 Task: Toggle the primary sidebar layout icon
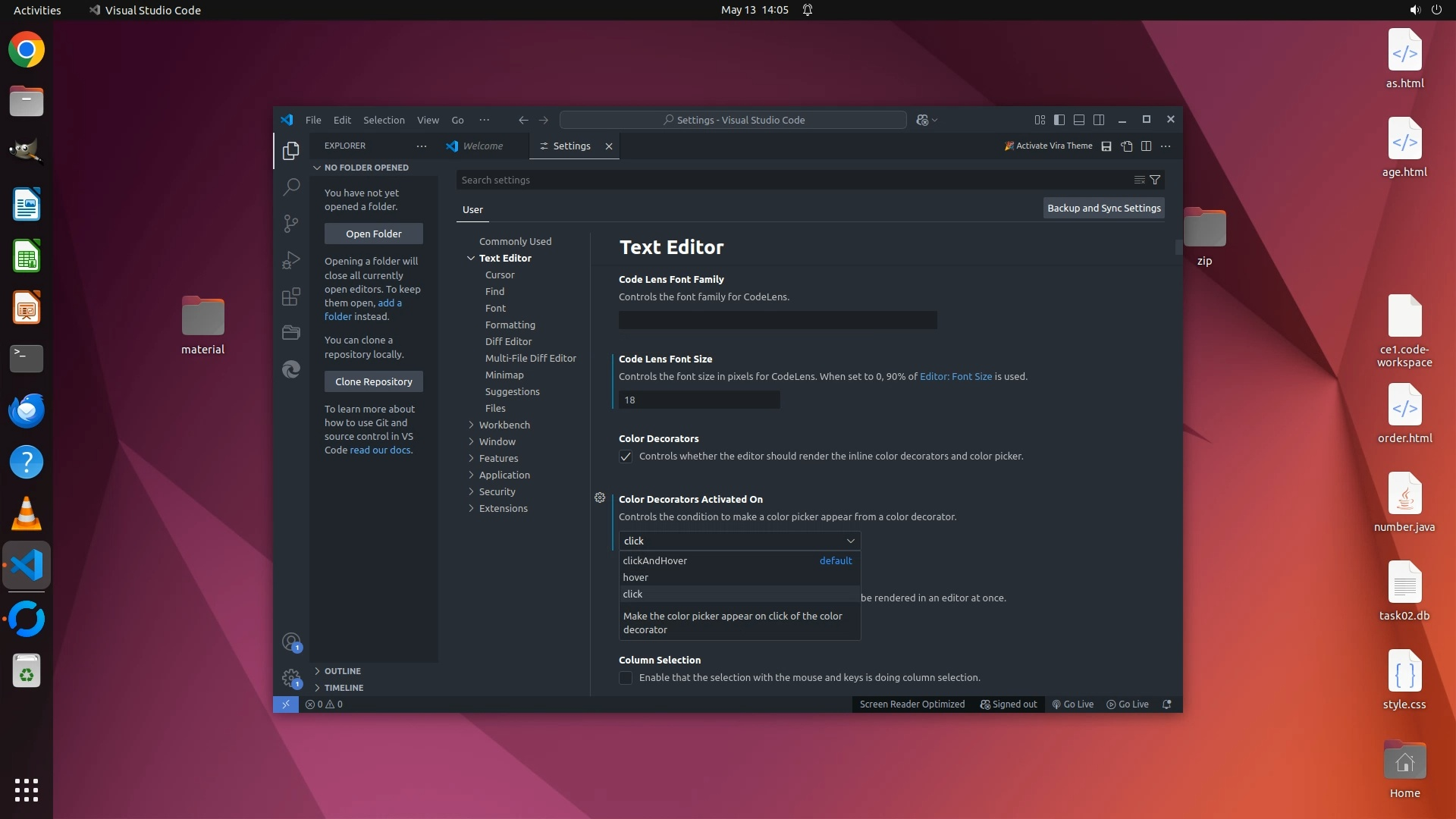(1059, 120)
